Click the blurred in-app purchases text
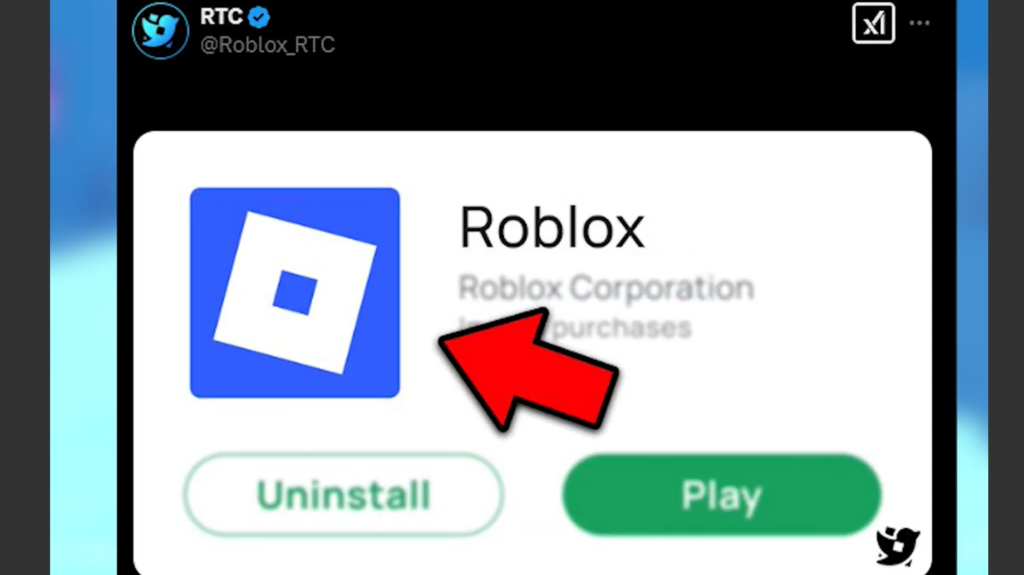 (575, 327)
